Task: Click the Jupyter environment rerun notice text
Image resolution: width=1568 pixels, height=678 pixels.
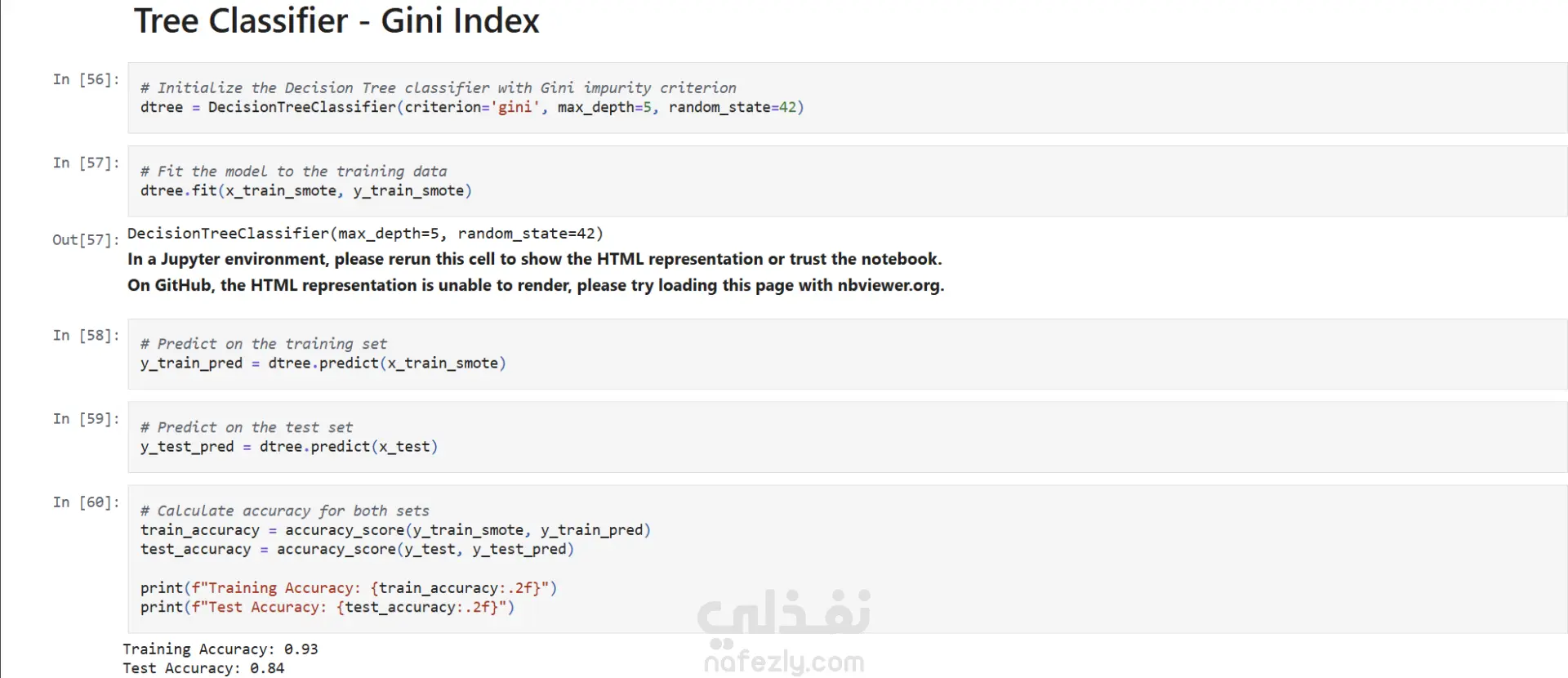Action: [x=535, y=259]
